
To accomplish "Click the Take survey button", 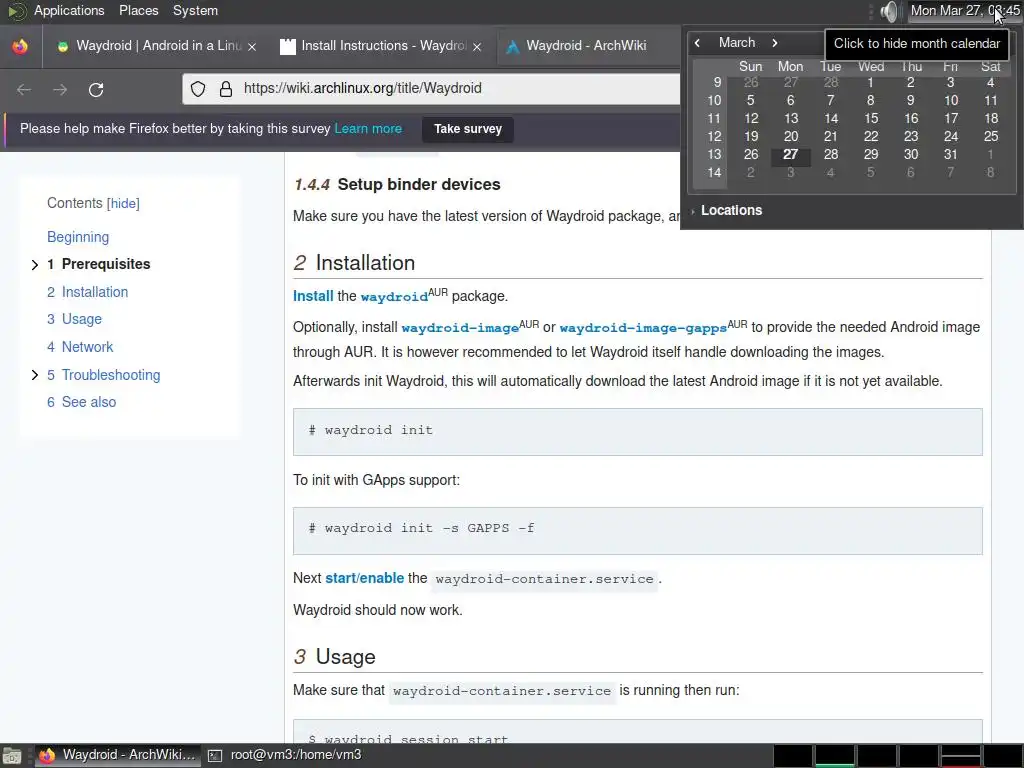I will click(x=468, y=129).
